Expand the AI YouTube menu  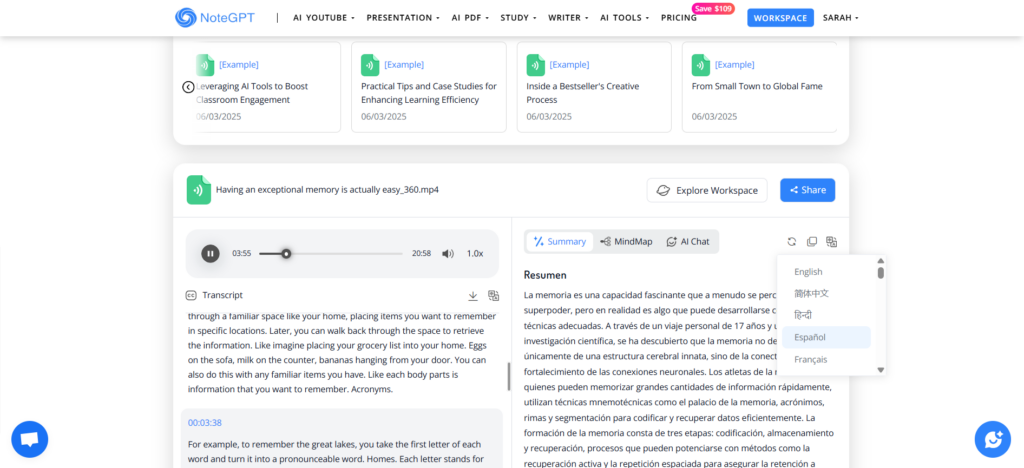(x=324, y=18)
